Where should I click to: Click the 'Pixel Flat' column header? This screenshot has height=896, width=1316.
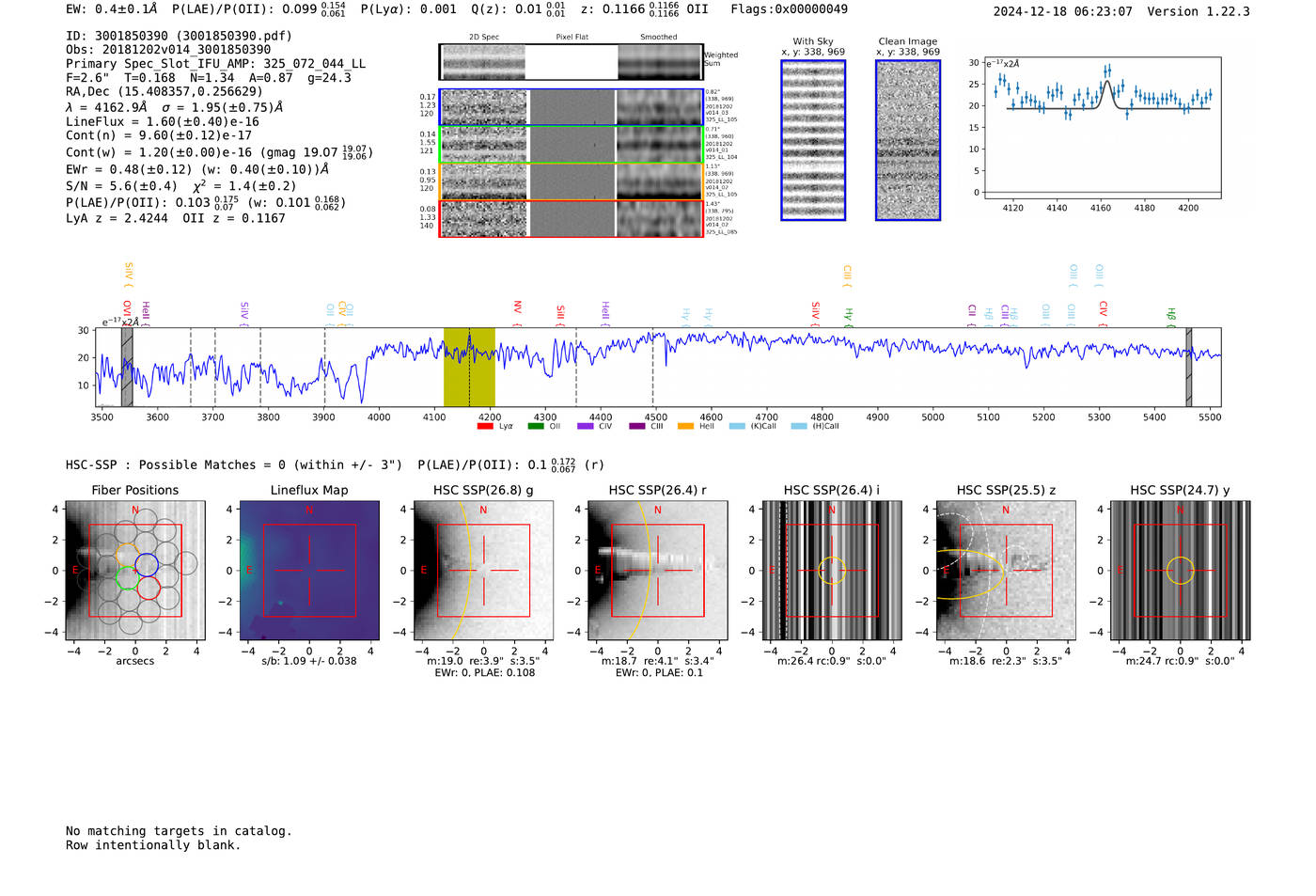click(572, 38)
